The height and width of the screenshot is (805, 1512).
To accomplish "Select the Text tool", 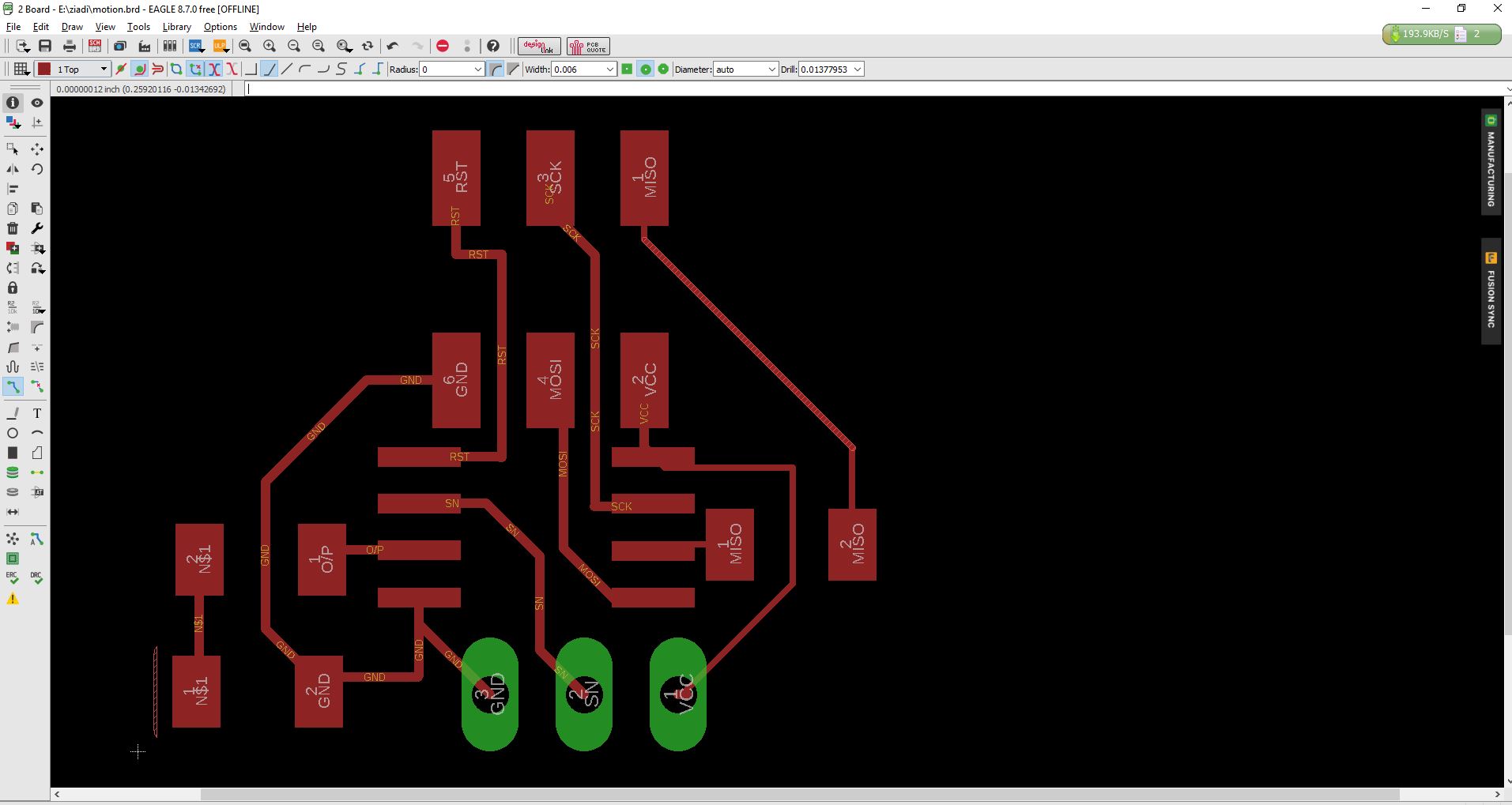I will 36,412.
